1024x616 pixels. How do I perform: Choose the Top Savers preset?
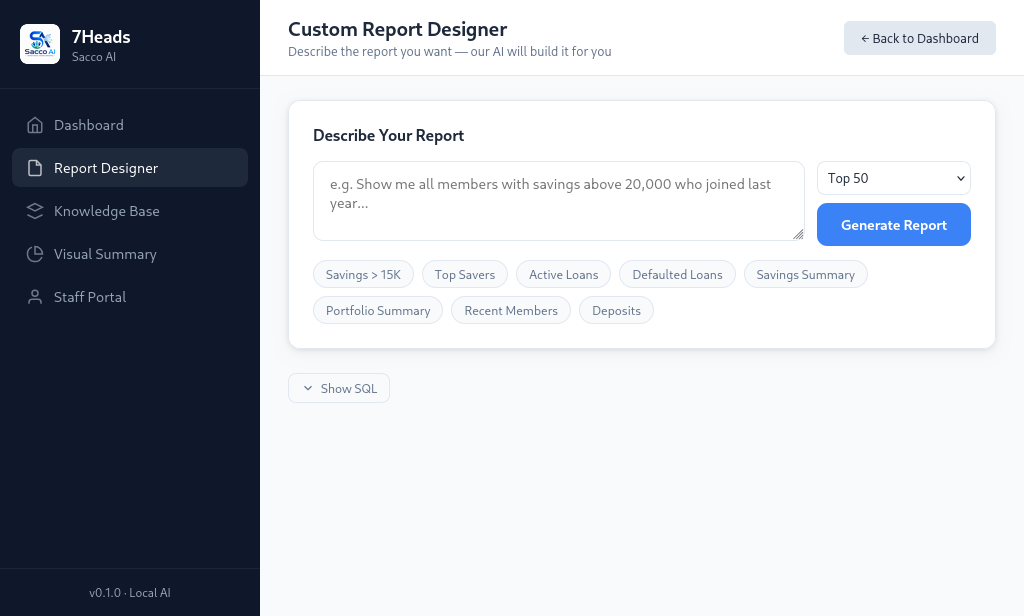[465, 274]
